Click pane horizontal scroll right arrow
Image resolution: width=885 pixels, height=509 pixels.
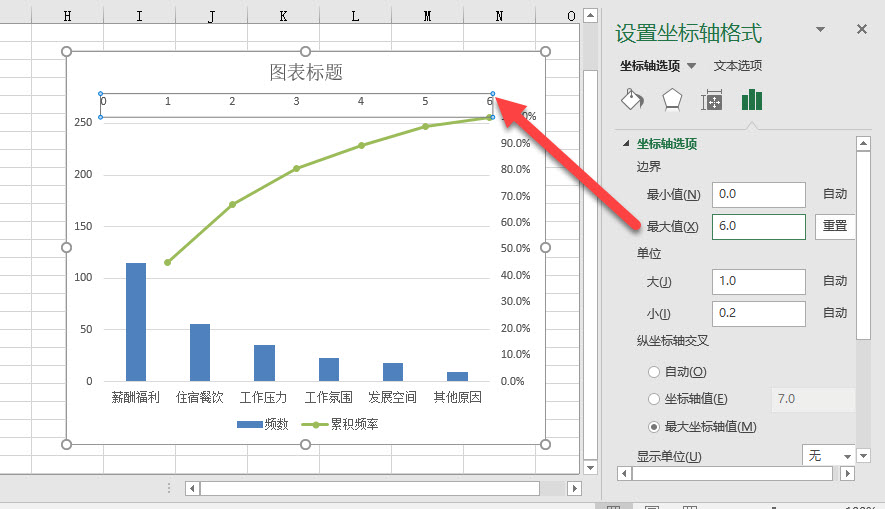pyautogui.click(x=847, y=473)
